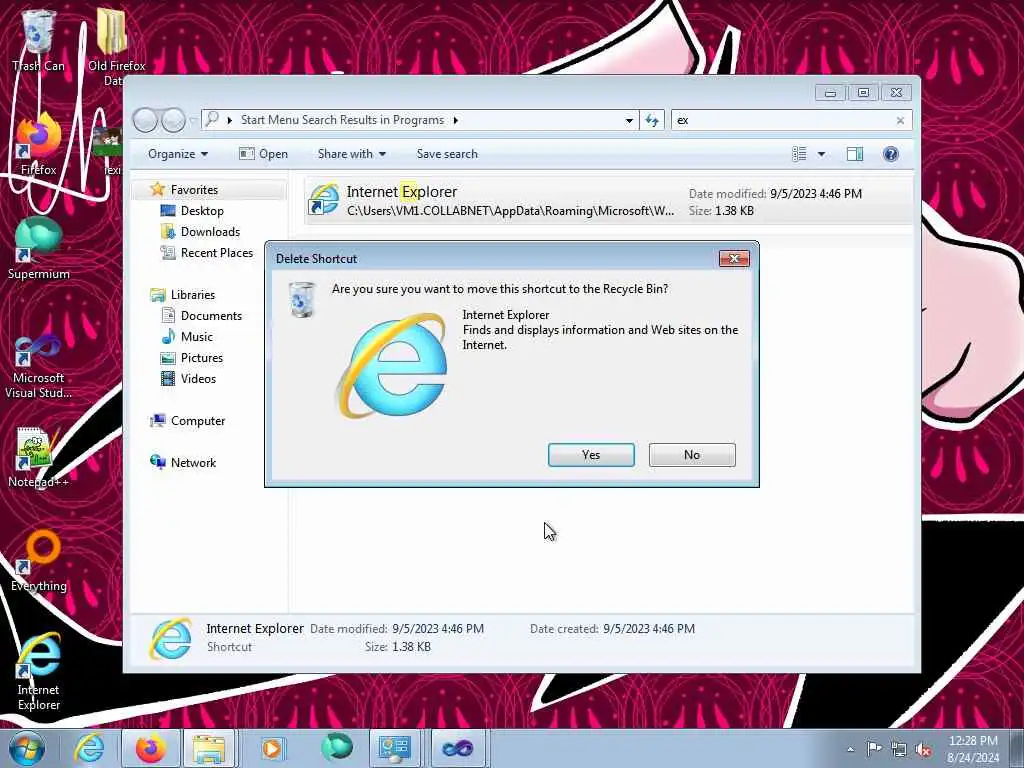Click the Recycle Bin icon in dialog

point(302,300)
